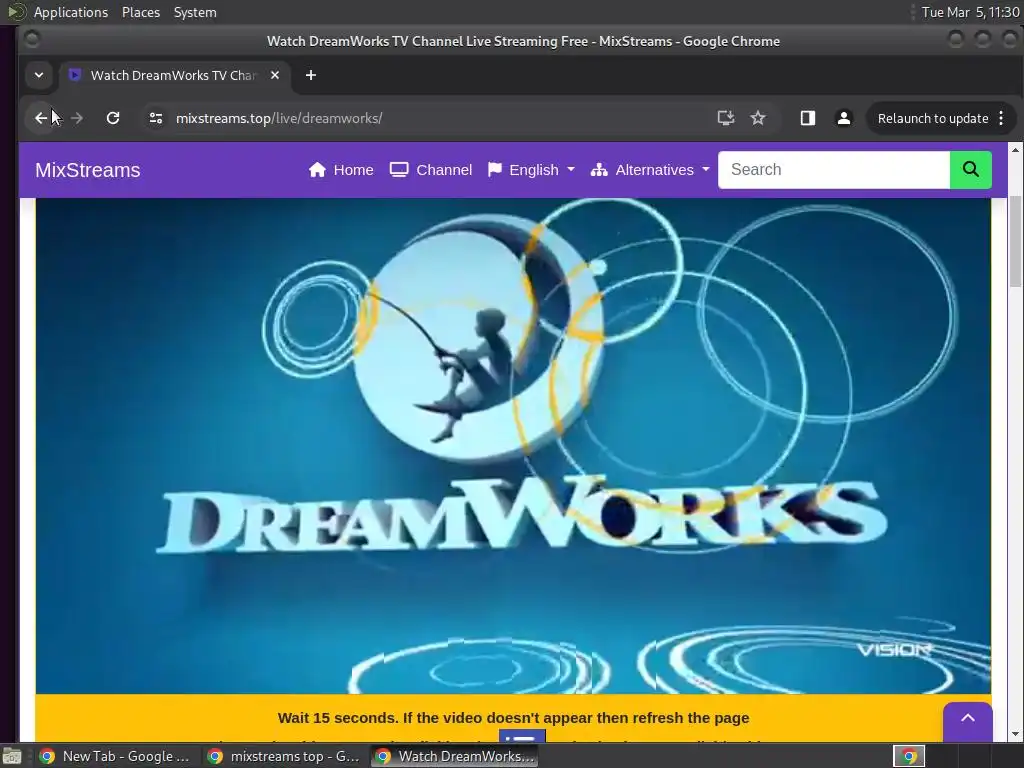
Task: Expand the English language dropdown
Action: click(571, 170)
